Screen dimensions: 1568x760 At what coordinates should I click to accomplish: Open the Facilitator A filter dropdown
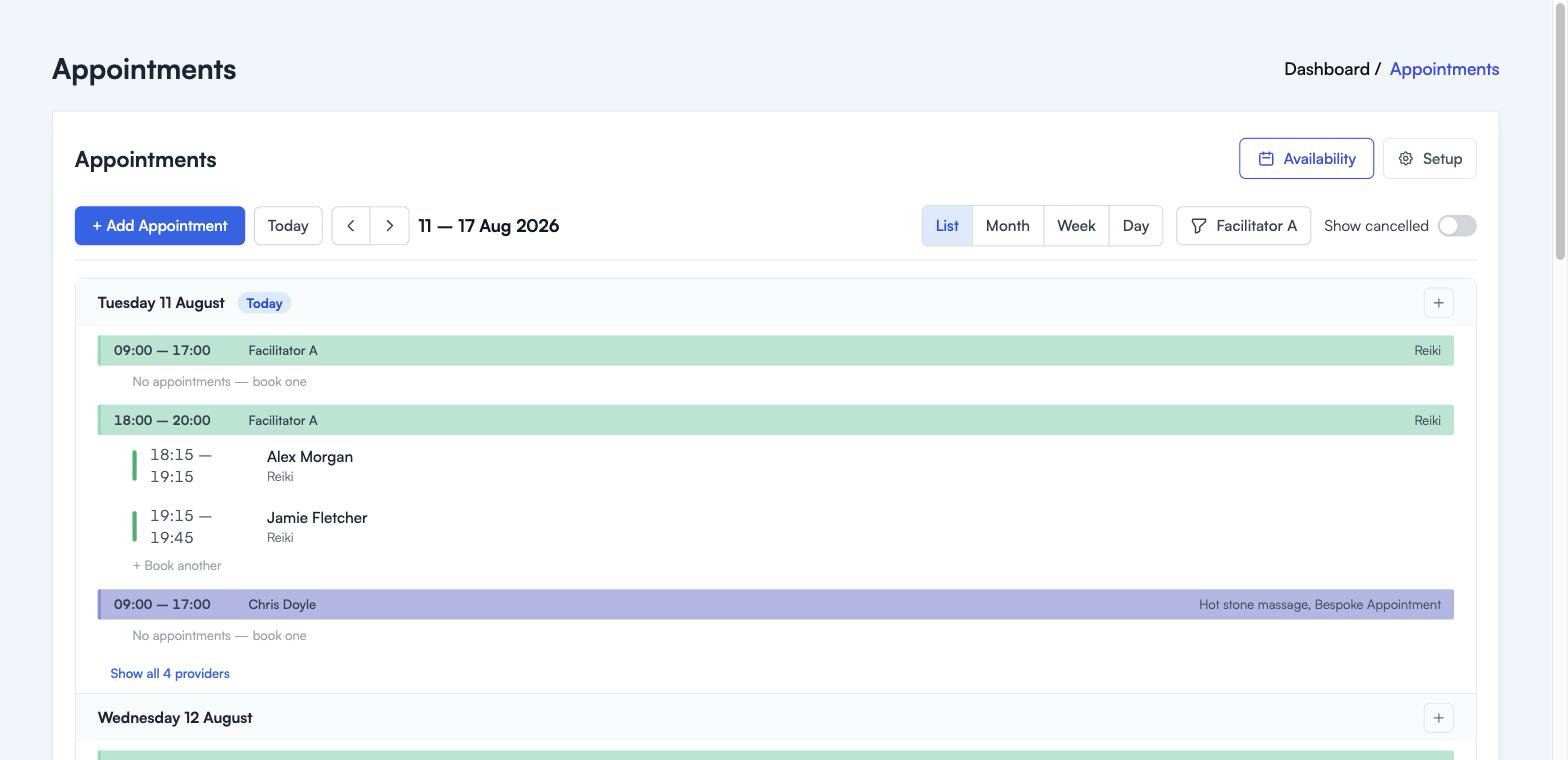coord(1244,226)
